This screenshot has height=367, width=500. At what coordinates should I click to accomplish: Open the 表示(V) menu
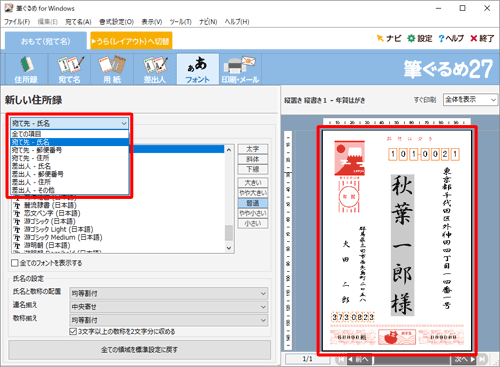[x=152, y=22]
